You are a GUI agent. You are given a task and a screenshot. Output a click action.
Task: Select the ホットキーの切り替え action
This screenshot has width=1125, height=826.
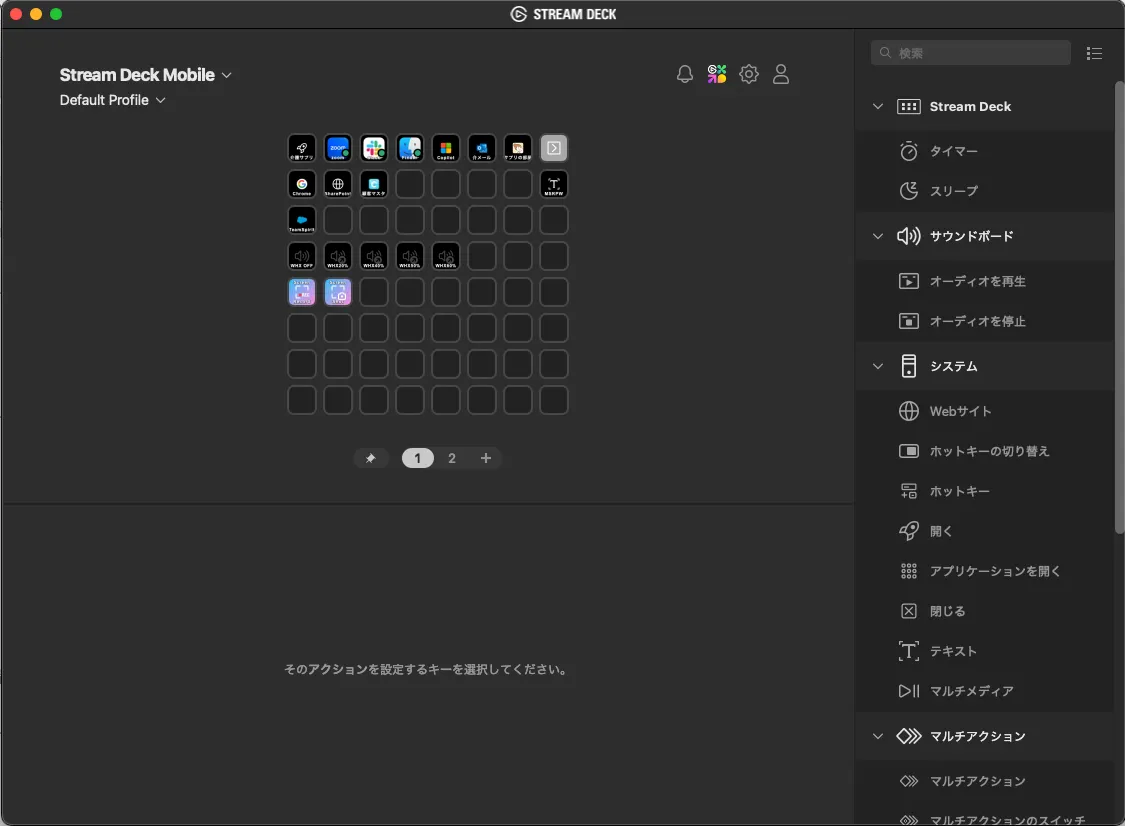(x=985, y=451)
